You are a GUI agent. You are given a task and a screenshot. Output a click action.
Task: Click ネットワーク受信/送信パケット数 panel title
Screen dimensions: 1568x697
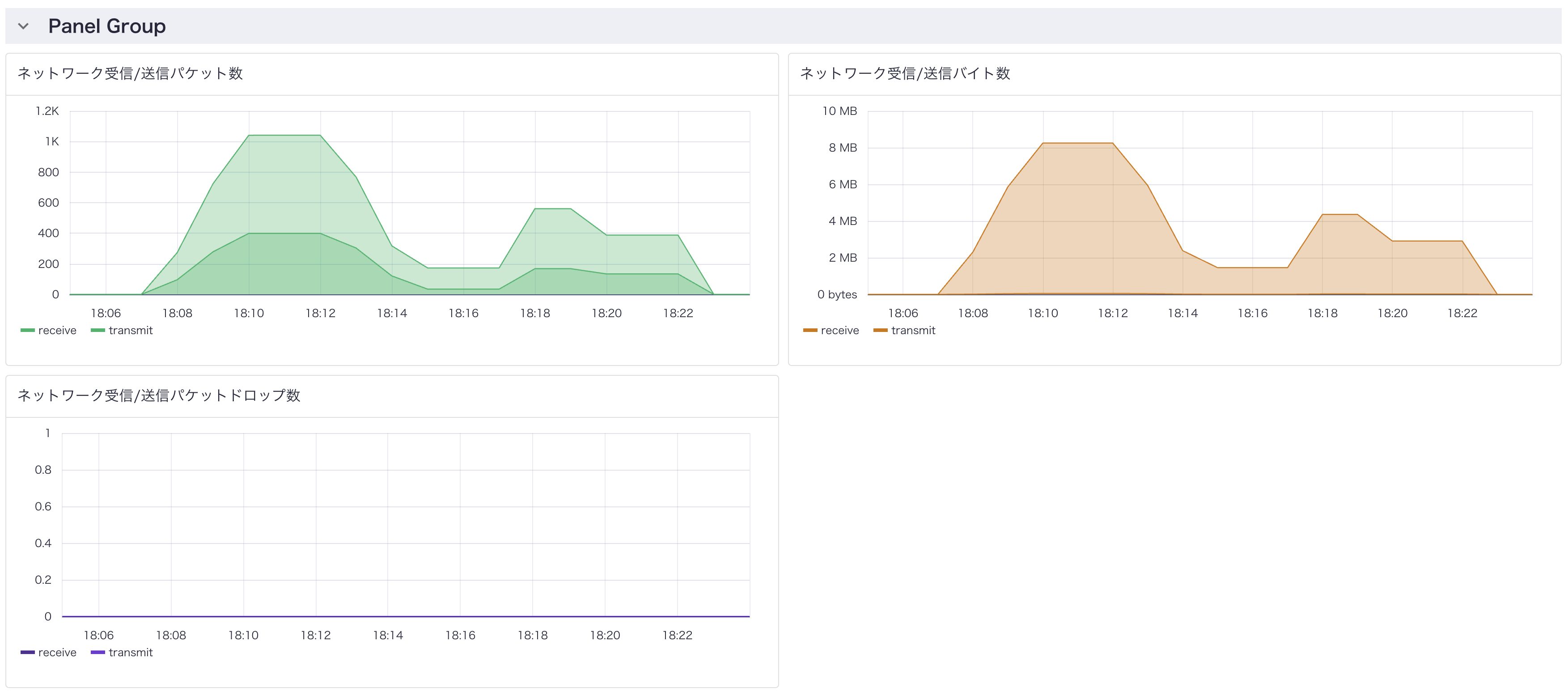(130, 74)
